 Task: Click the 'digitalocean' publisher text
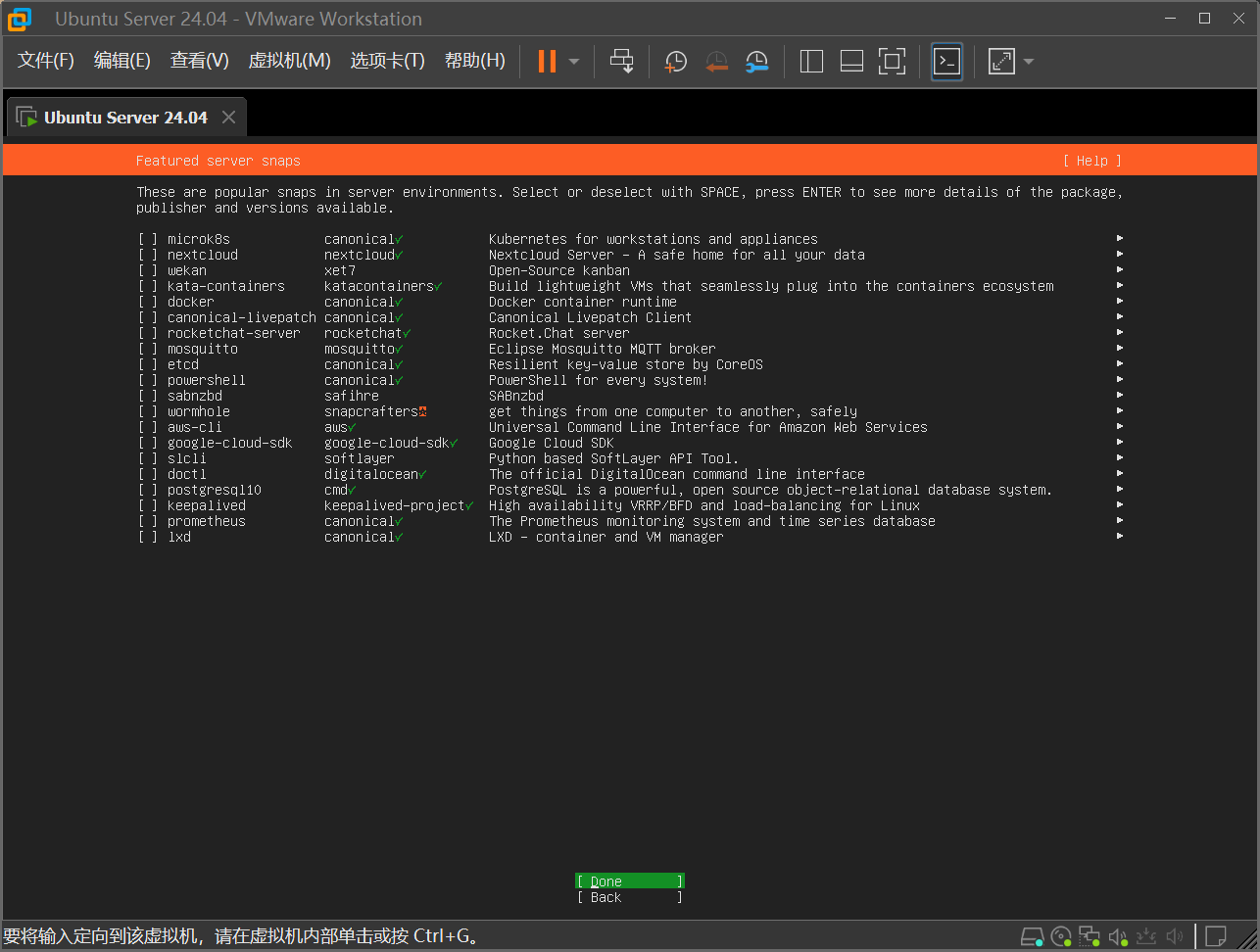(371, 474)
